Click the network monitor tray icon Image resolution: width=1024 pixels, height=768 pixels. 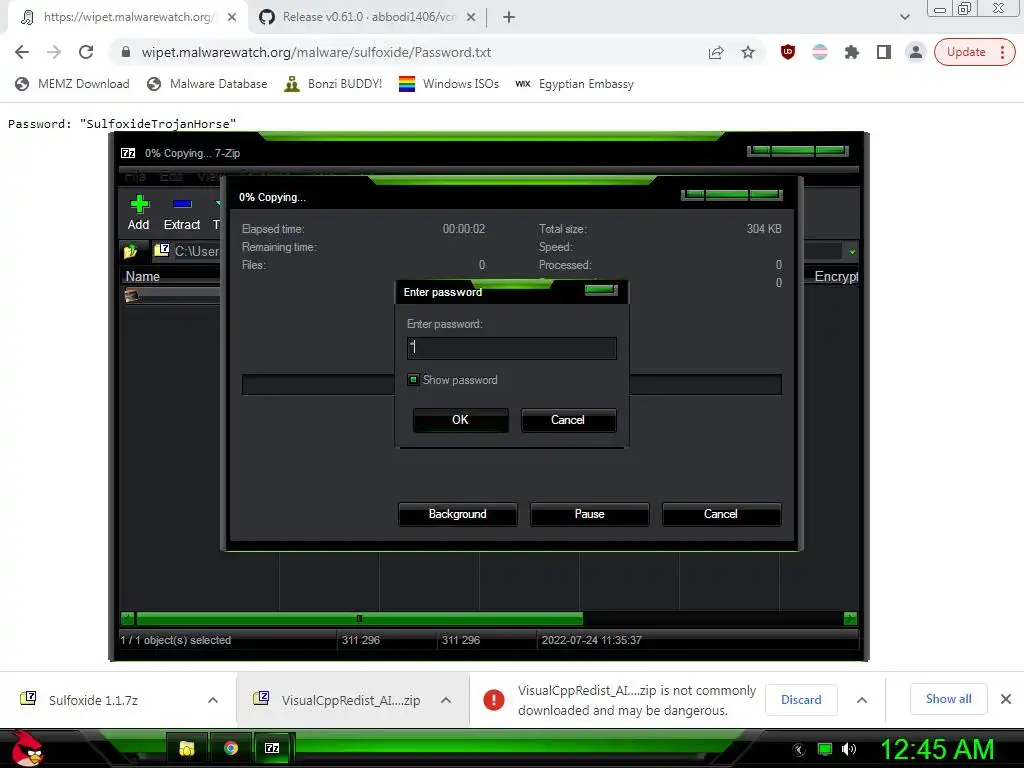coord(825,749)
